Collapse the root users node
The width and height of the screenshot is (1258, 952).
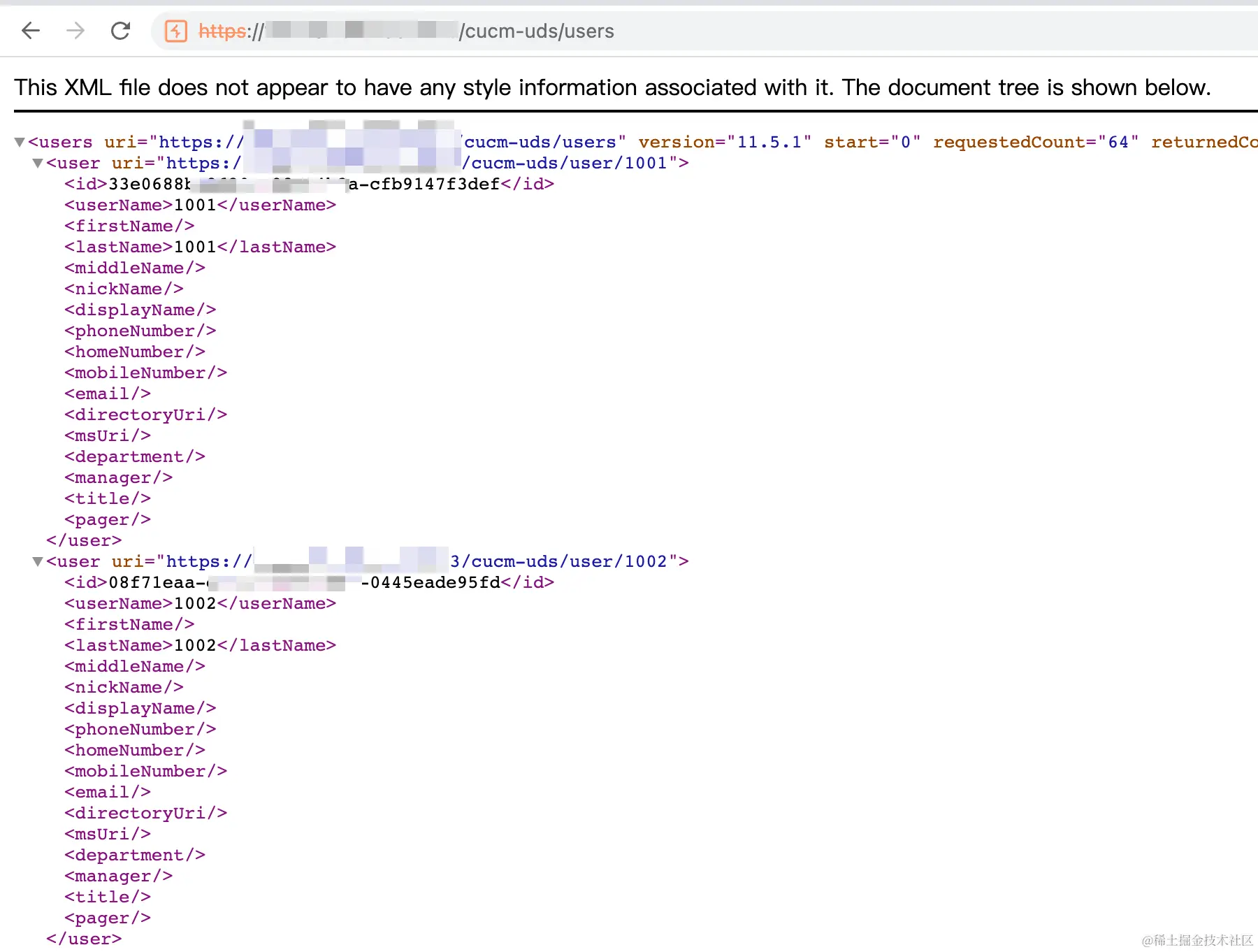[x=20, y=143]
